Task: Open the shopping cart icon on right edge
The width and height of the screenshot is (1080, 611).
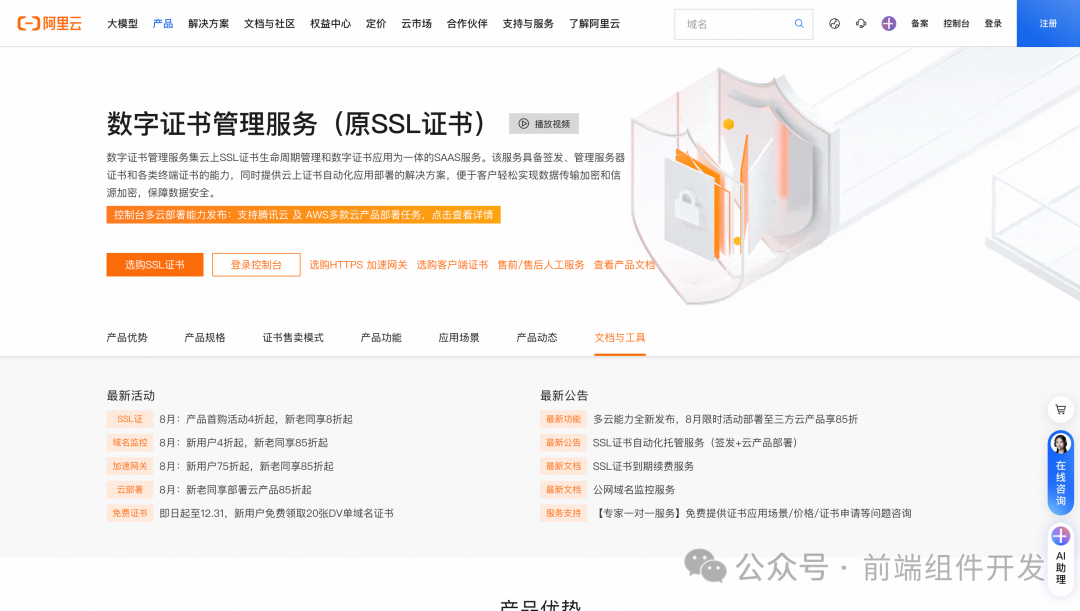Action: click(x=1060, y=409)
